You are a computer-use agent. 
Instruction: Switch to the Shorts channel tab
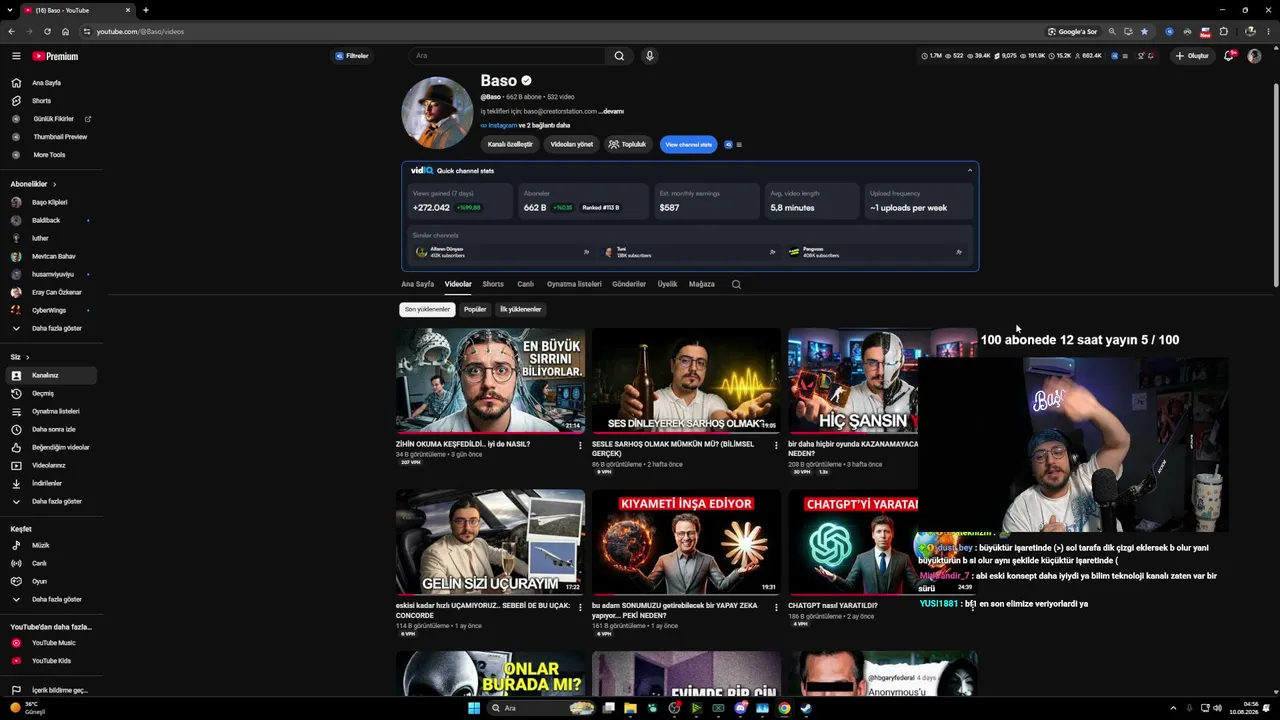(x=493, y=284)
